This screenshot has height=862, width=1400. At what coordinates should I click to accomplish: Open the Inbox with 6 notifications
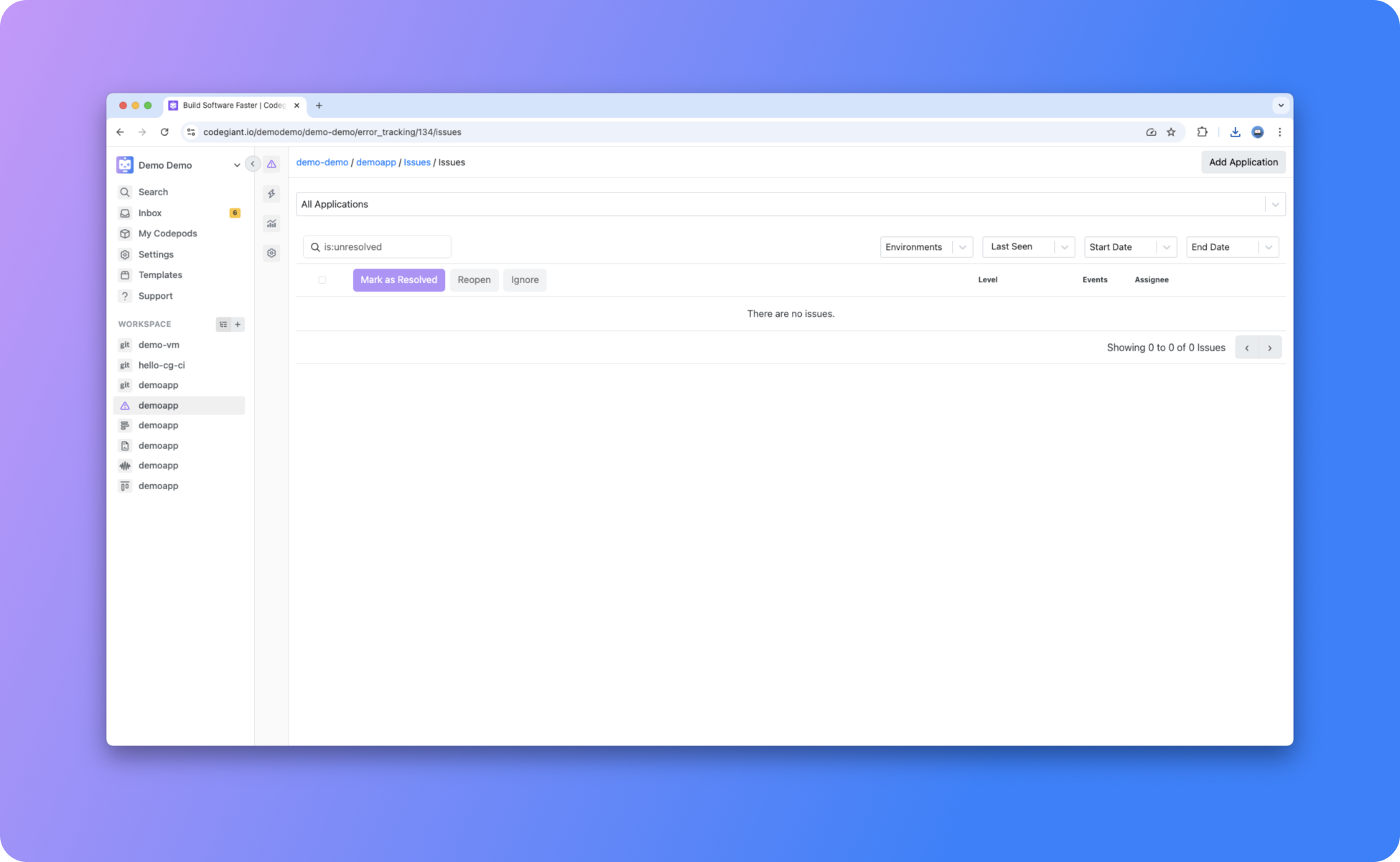point(150,213)
